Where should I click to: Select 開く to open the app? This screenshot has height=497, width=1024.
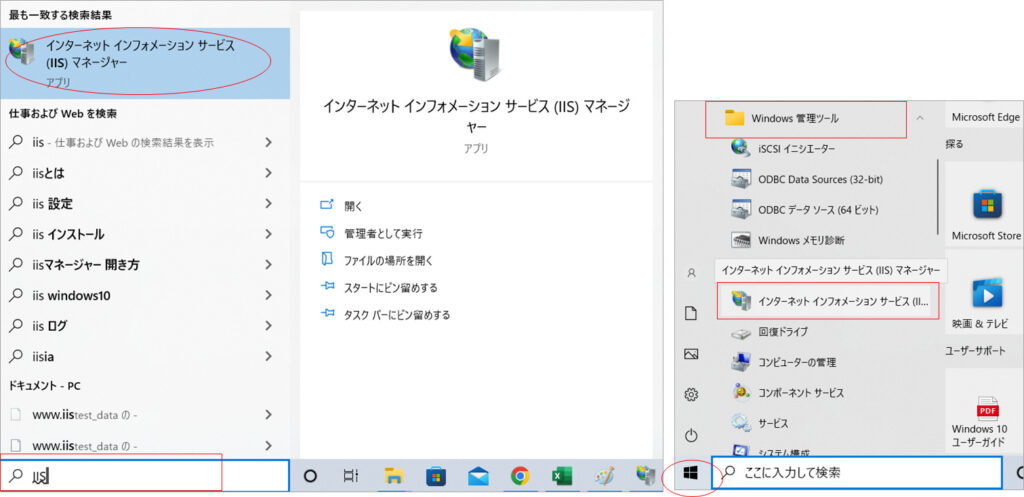(353, 206)
